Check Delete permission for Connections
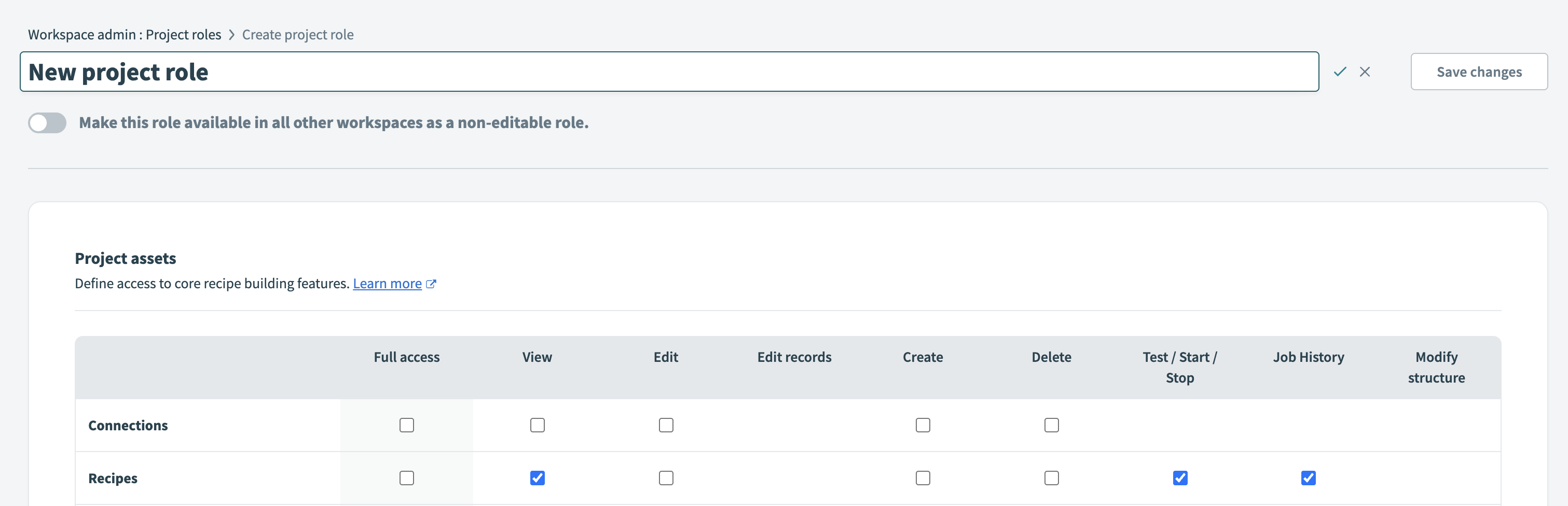The image size is (1568, 506). (1051, 425)
